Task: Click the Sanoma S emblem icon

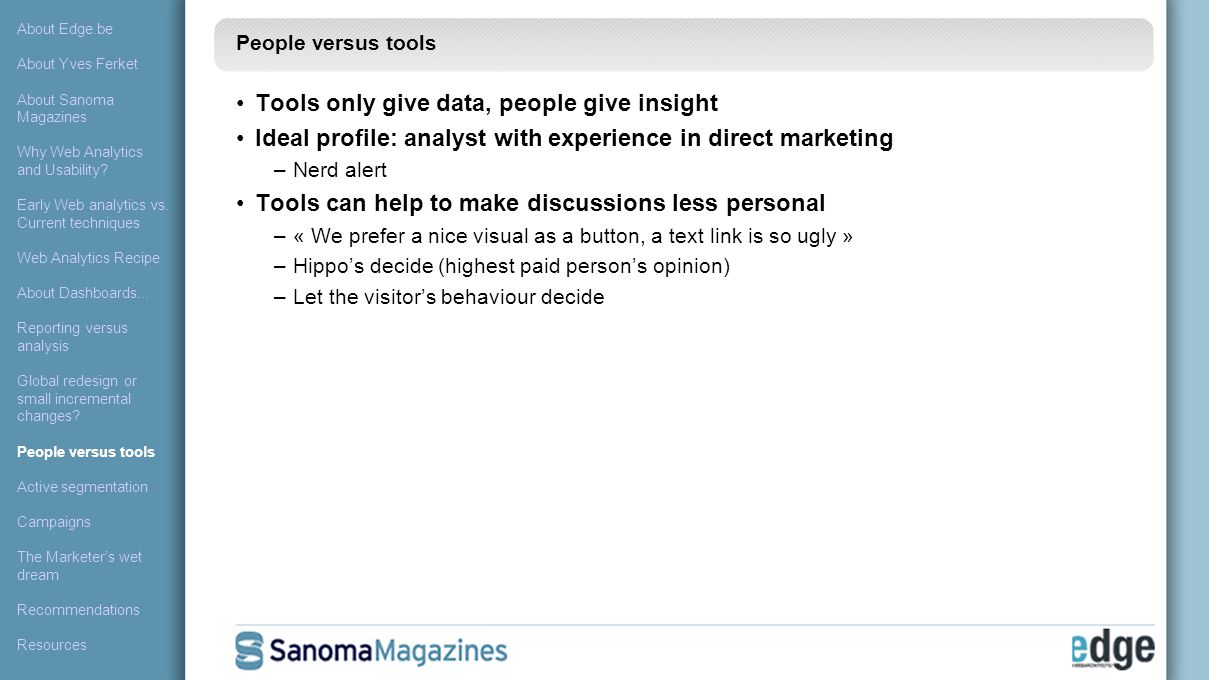Action: coord(250,651)
